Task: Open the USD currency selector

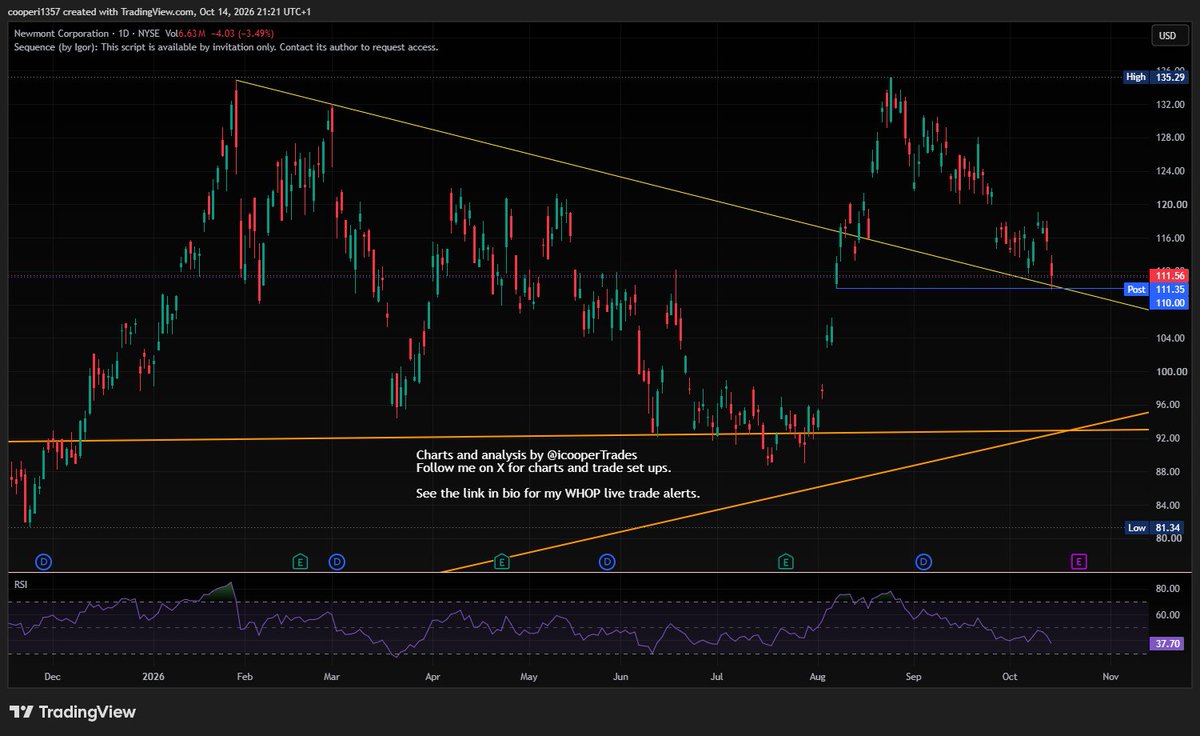Action: click(1167, 36)
